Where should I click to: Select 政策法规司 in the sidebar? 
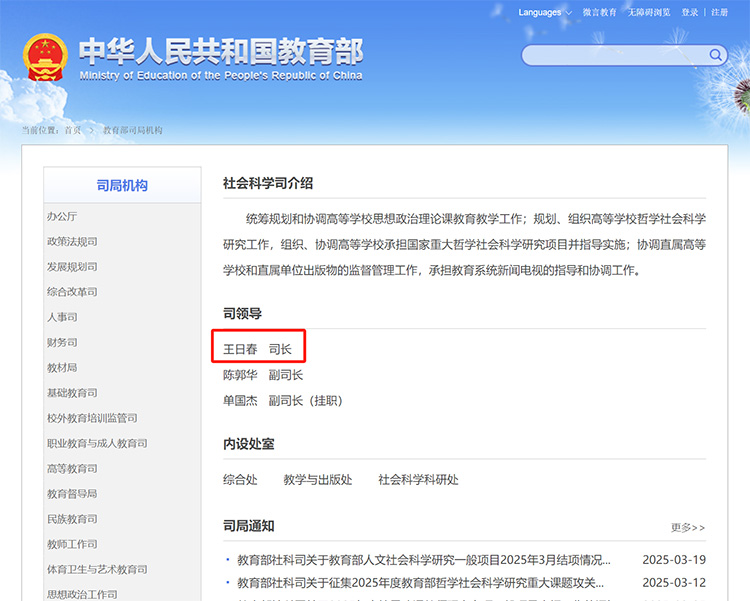72,241
